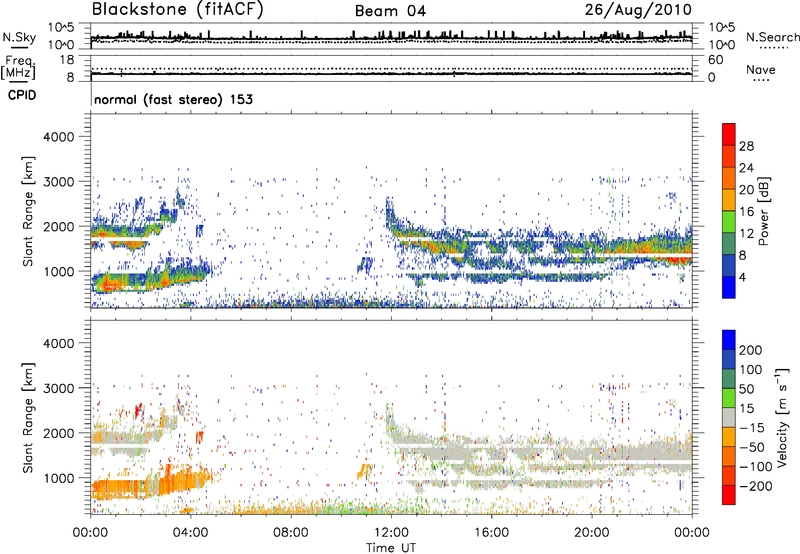Screen dimensions: 800x554
Task: Click the N.Sky legend label
Action: 19,37
